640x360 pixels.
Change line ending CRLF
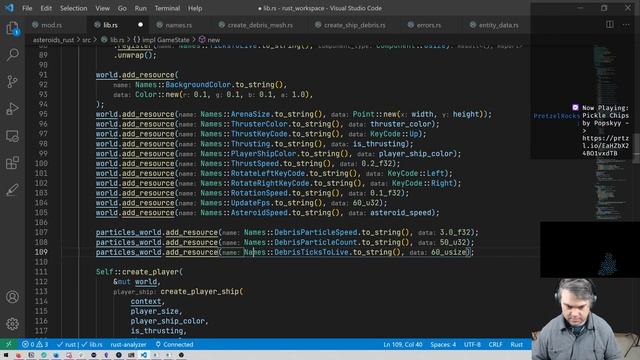click(495, 344)
